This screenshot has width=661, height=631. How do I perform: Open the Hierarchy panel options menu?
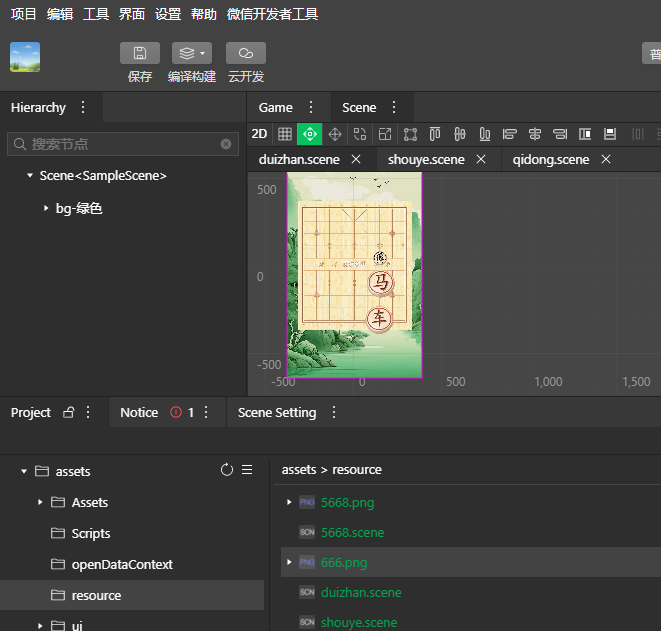click(83, 107)
